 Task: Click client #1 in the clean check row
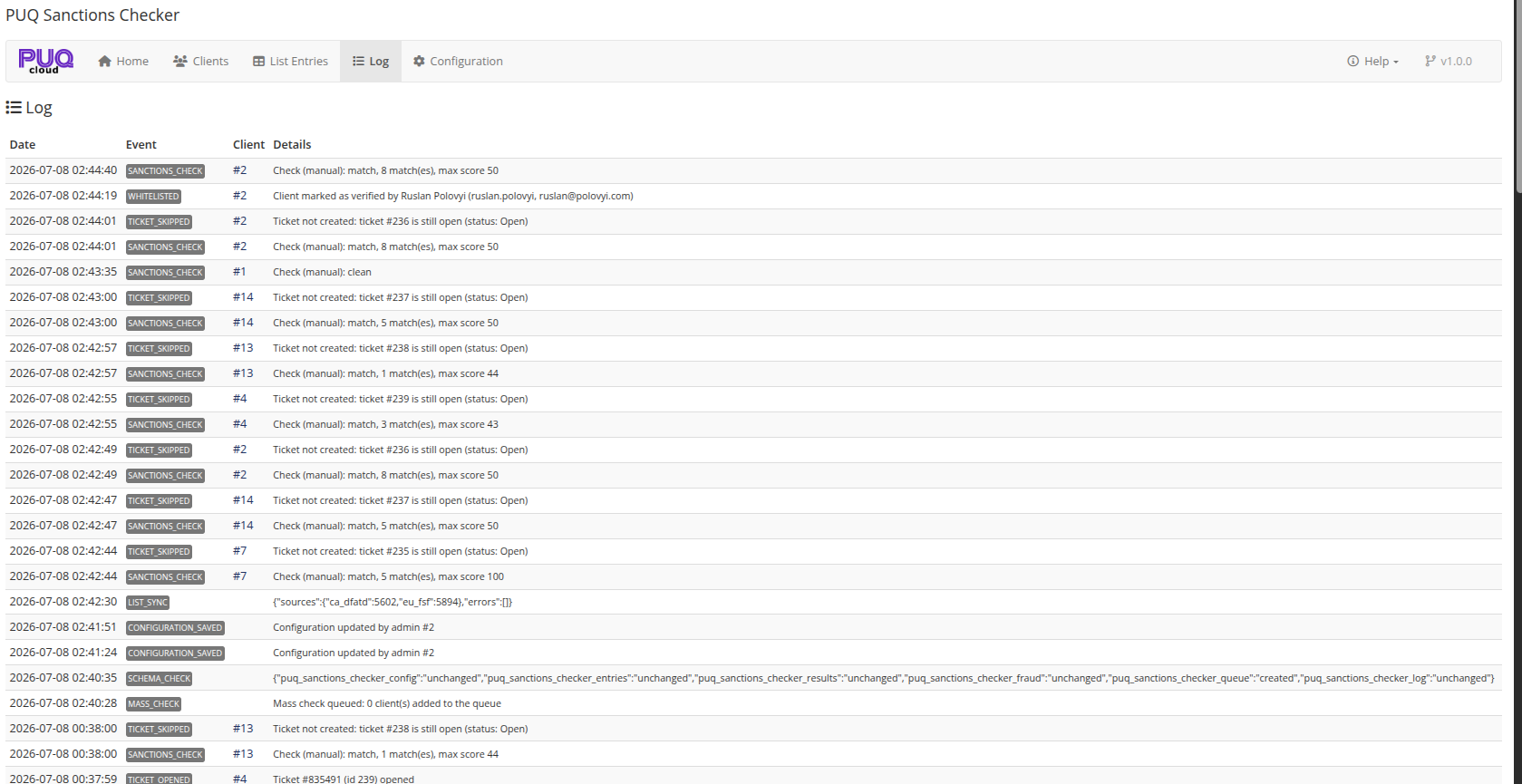pos(239,272)
